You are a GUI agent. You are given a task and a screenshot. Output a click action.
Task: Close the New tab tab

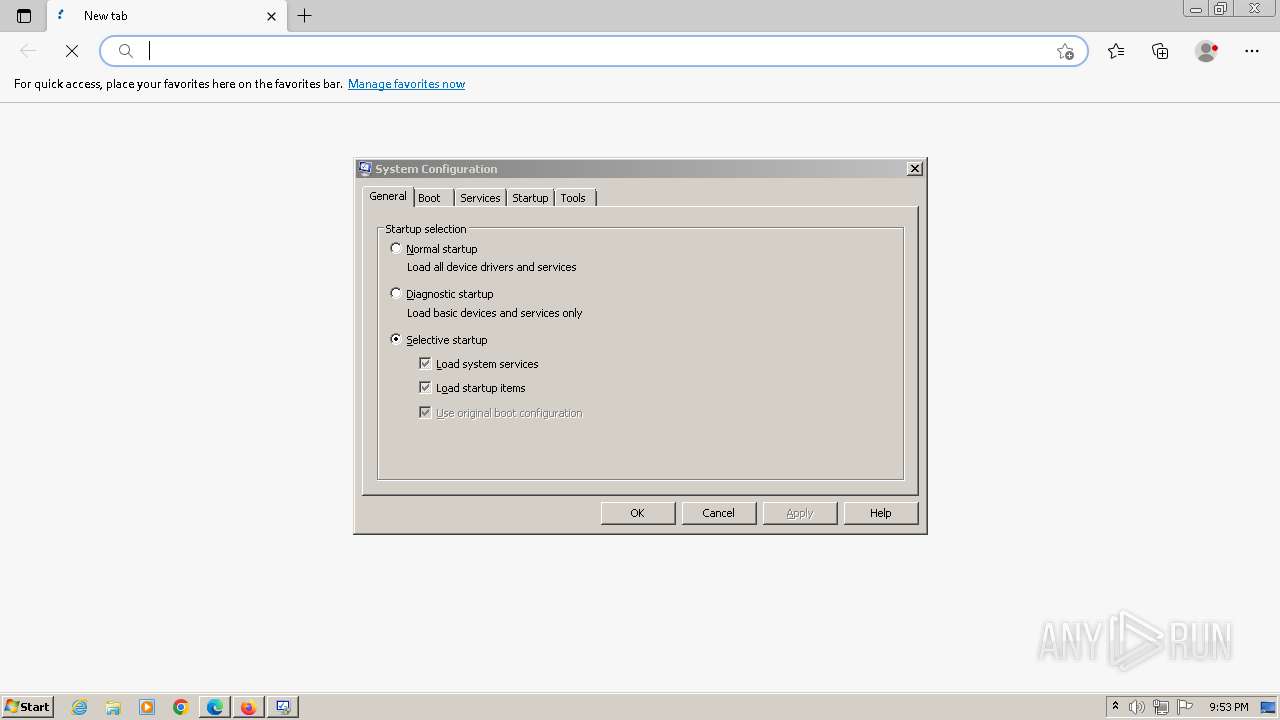click(x=271, y=16)
